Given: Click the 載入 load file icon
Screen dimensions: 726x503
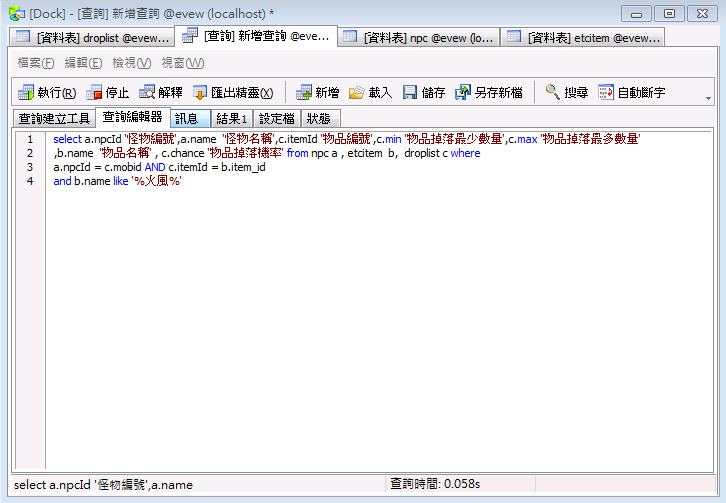Looking at the screenshot, I should click(357, 93).
